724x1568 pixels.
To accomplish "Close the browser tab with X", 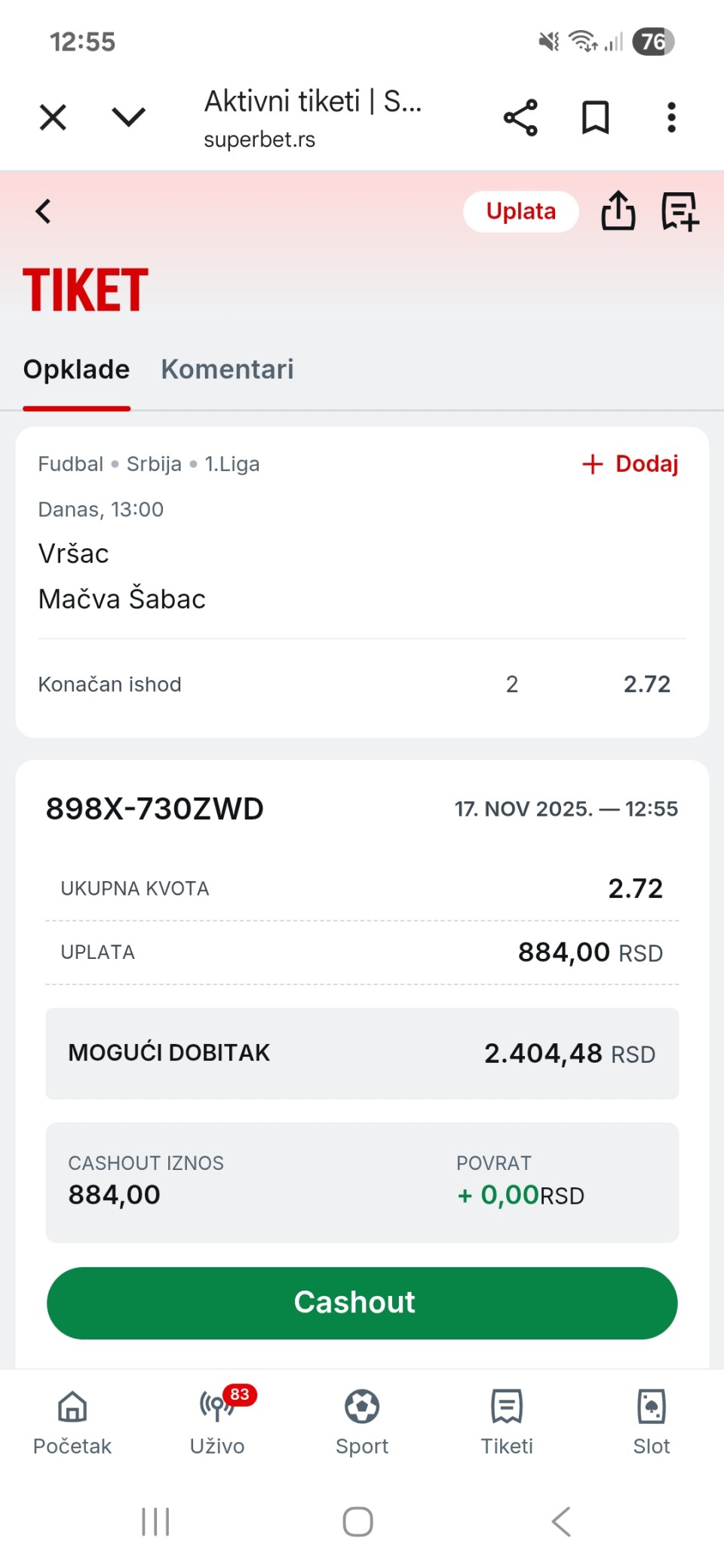I will [x=53, y=118].
